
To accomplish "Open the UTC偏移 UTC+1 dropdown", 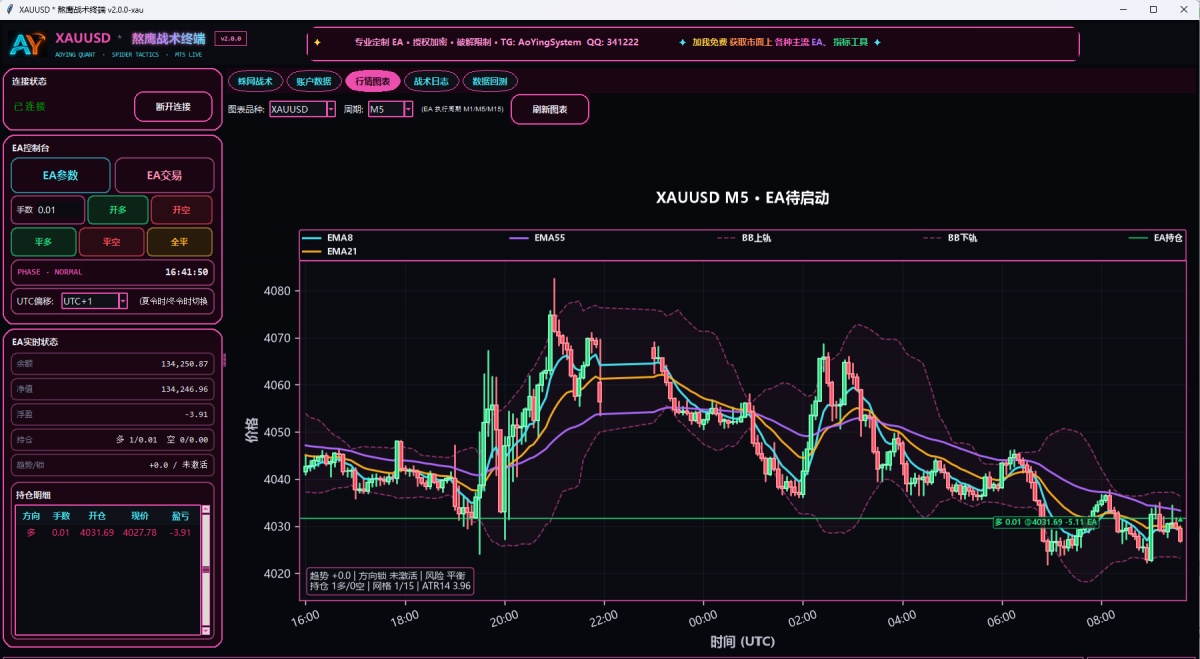I will (x=95, y=301).
